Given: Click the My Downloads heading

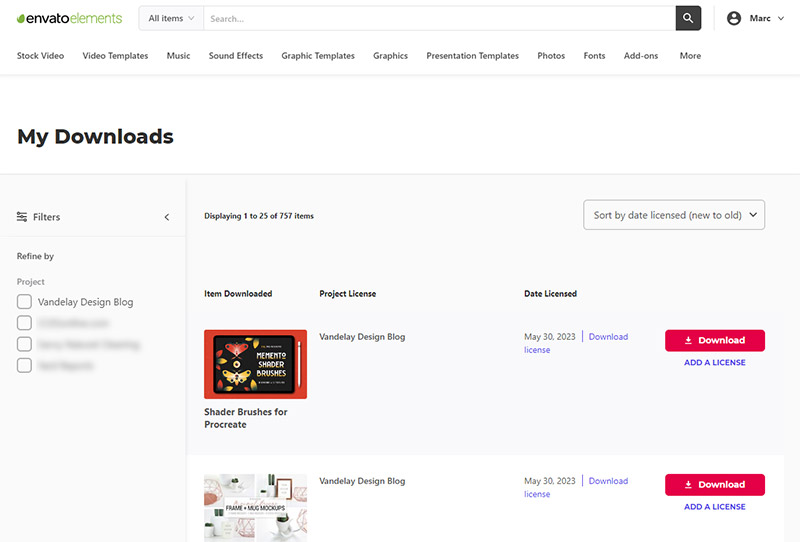Looking at the screenshot, I should [95, 137].
